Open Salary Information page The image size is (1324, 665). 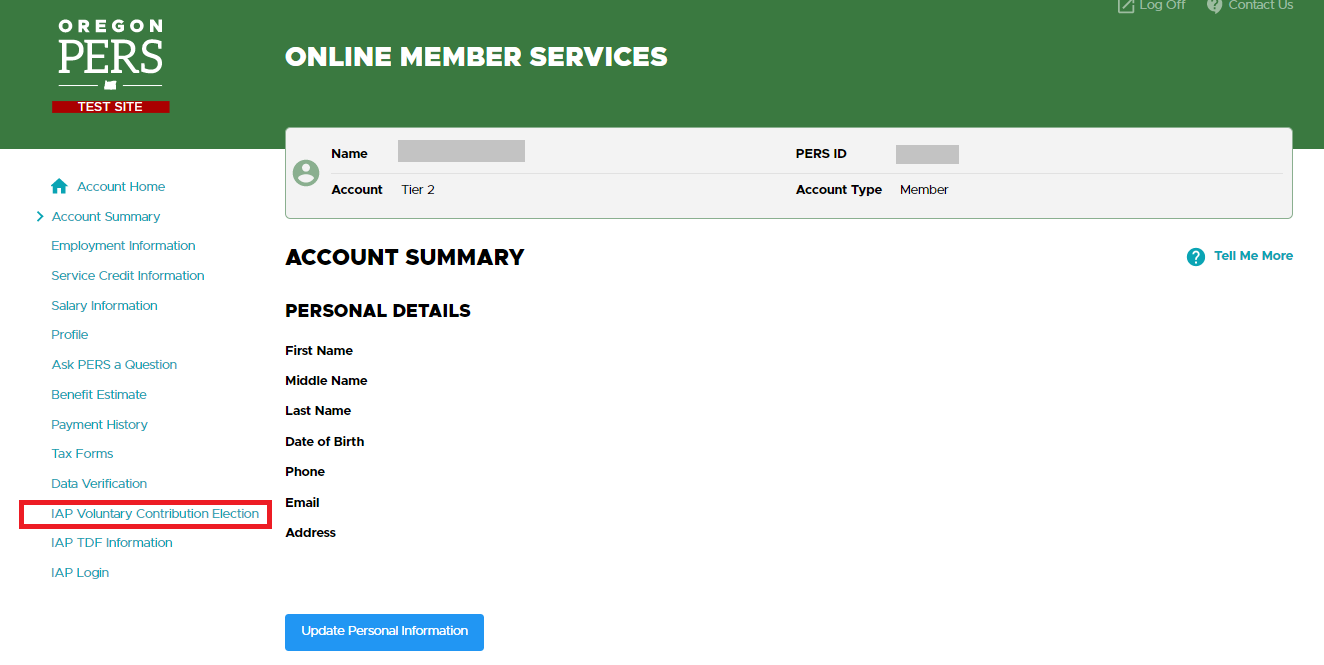pos(104,306)
